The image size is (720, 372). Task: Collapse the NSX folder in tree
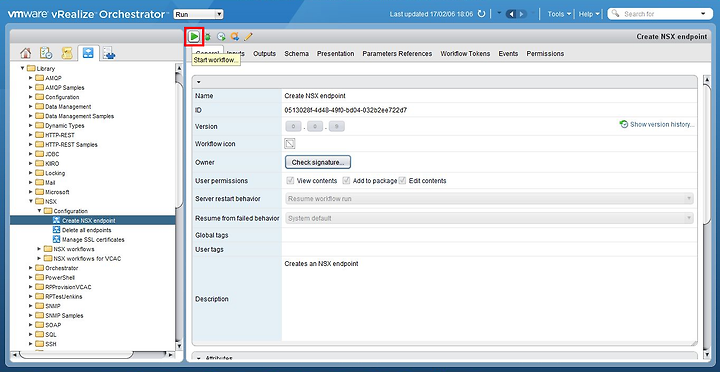point(31,202)
